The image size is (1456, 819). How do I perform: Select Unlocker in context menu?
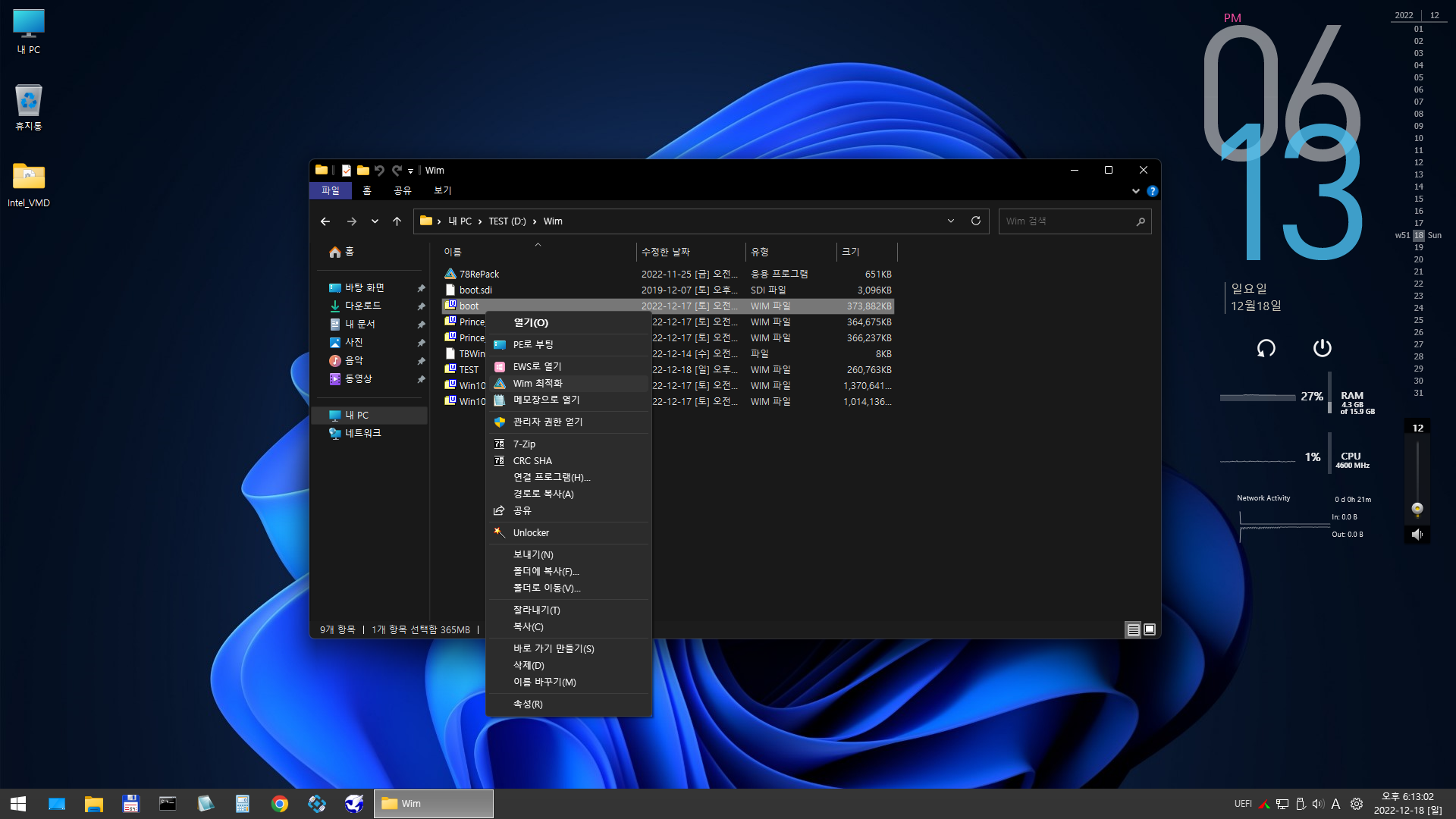569,532
